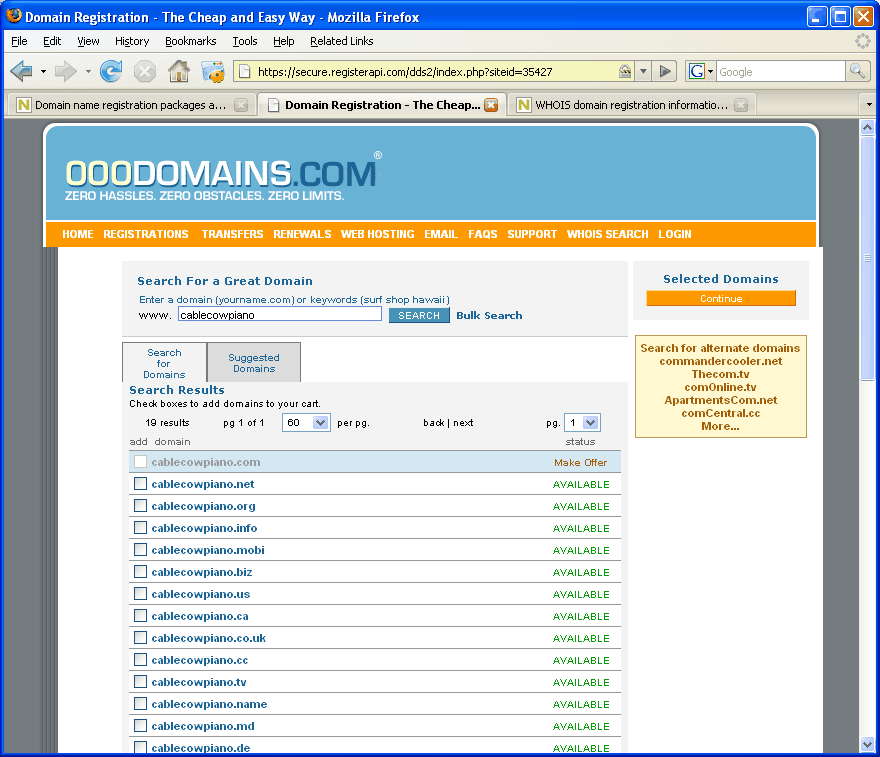
Task: Check the cablecowpiano.org checkbox
Action: [140, 506]
